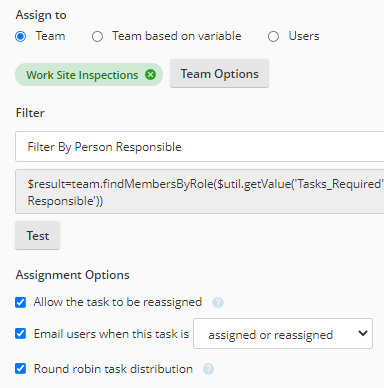Open the assigned or reassigned dropdown
Screen dimensions: 384x388
click(283, 334)
